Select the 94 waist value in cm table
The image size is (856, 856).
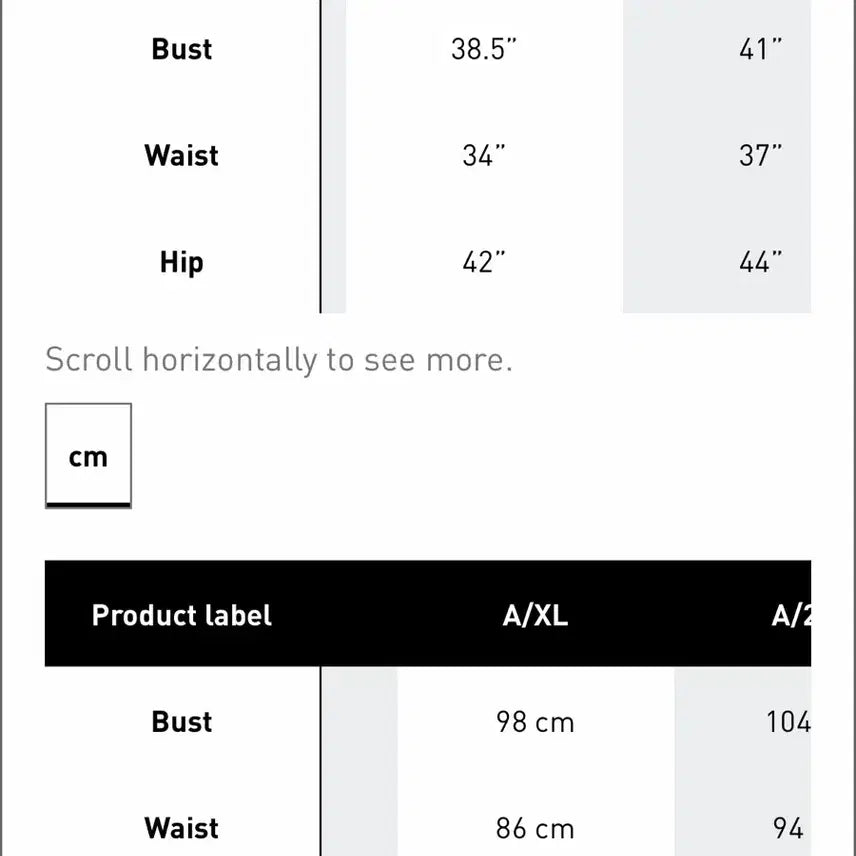click(x=788, y=829)
